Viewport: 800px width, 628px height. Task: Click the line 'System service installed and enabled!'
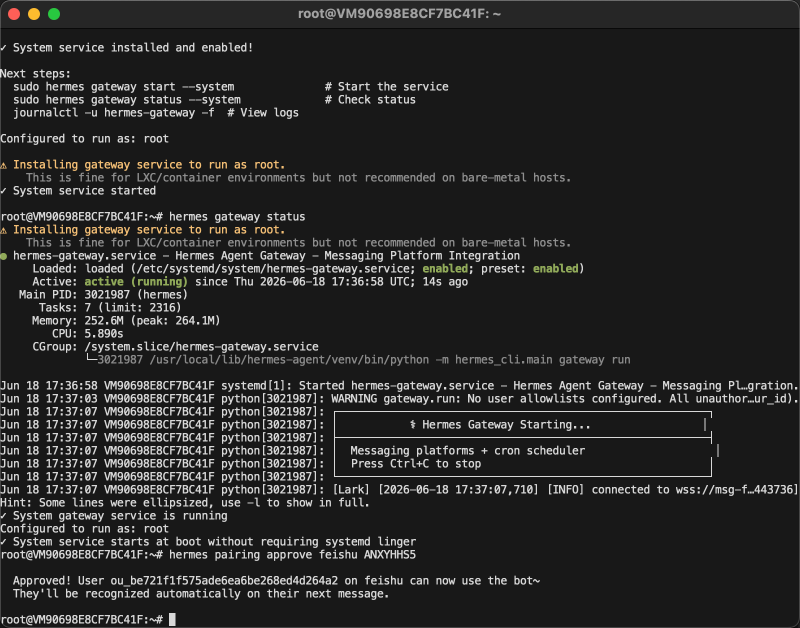[x=127, y=47]
